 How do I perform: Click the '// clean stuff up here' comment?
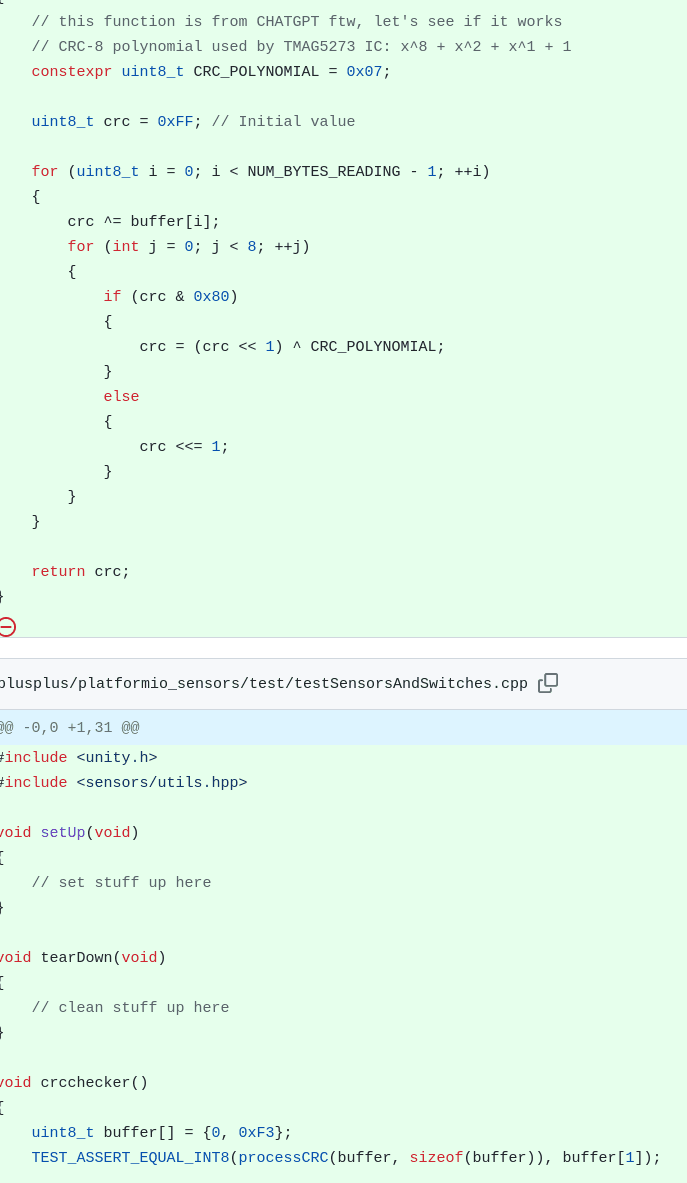tap(130, 1008)
